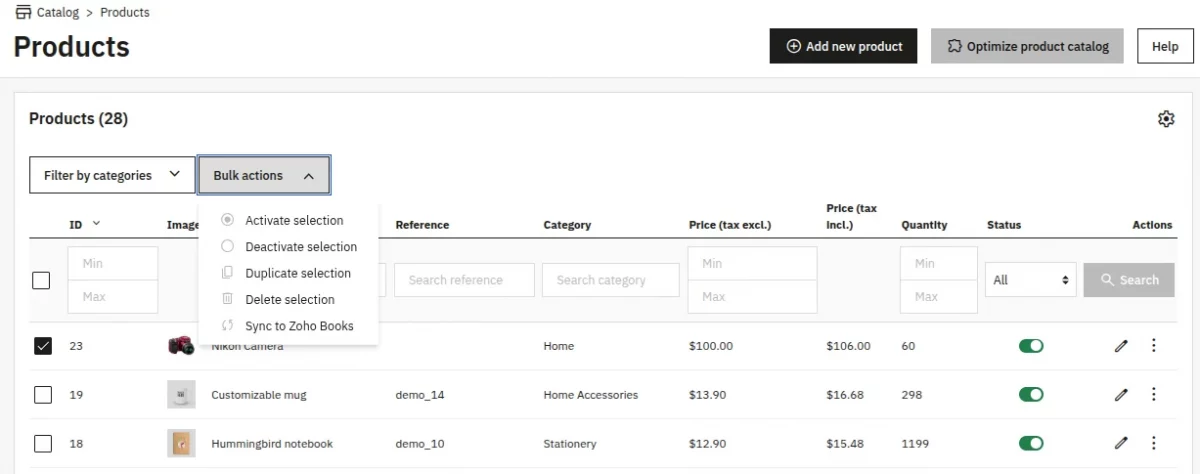Open three-dot more actions for Customizable mug
1200x474 pixels.
1153,395
